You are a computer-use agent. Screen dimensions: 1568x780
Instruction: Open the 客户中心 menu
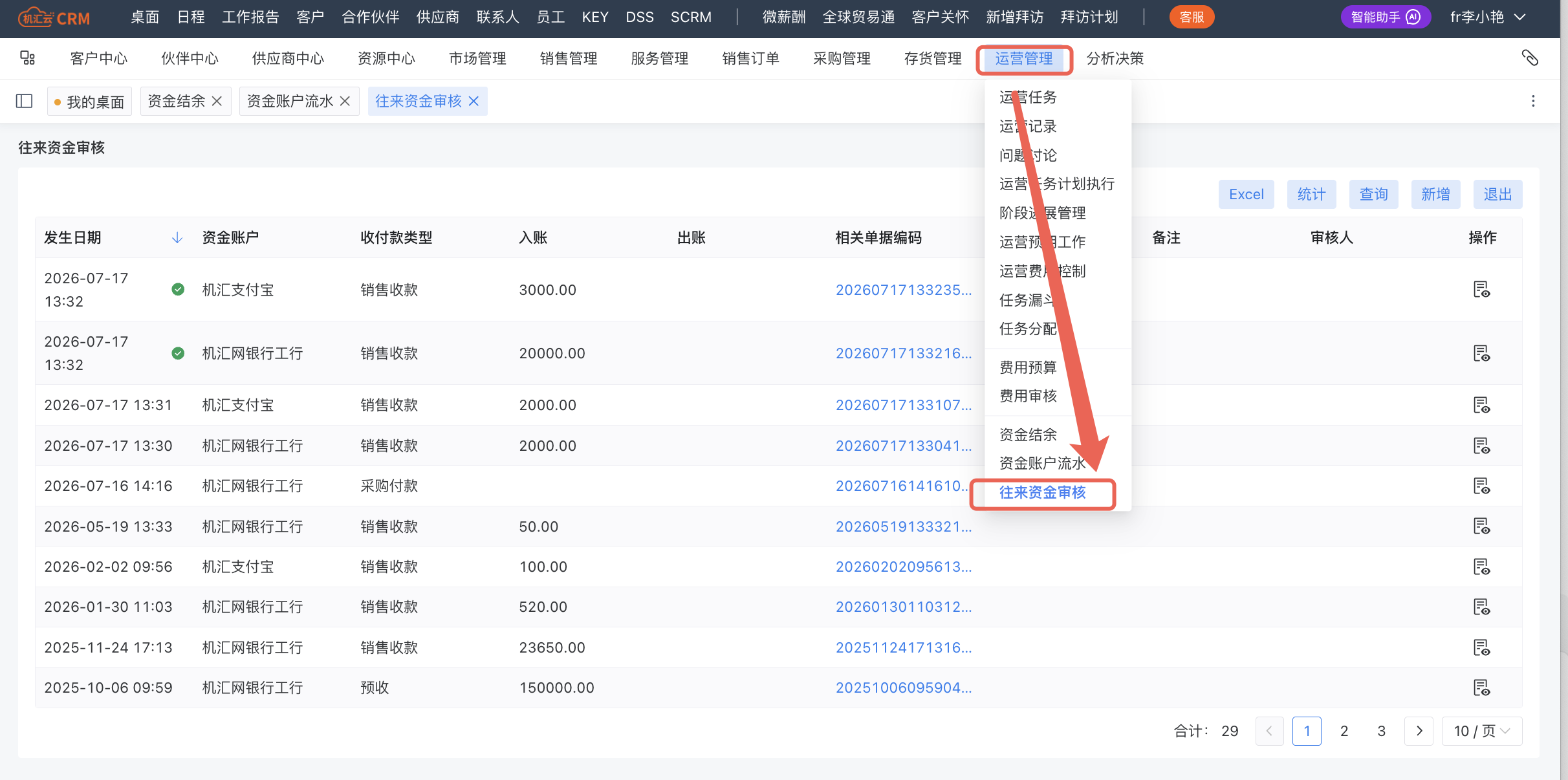tap(99, 59)
